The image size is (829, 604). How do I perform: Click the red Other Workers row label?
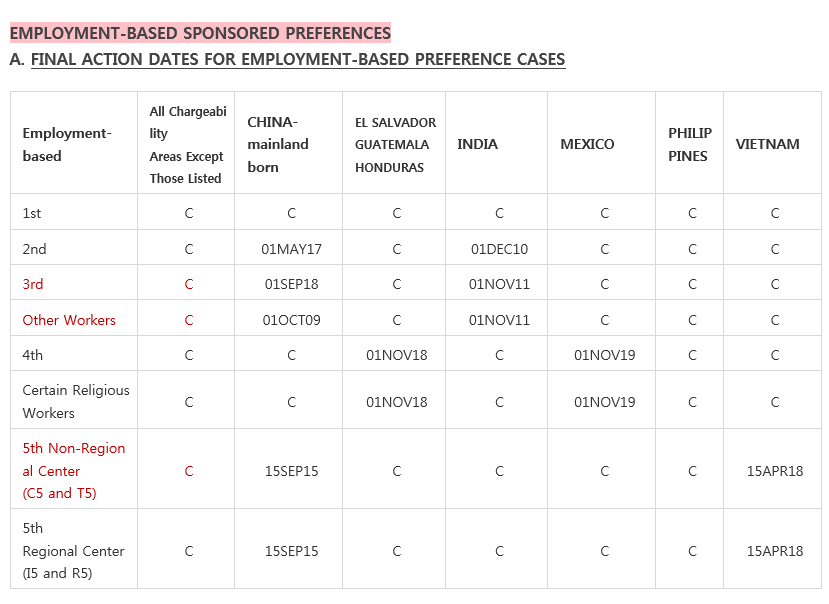(x=69, y=320)
